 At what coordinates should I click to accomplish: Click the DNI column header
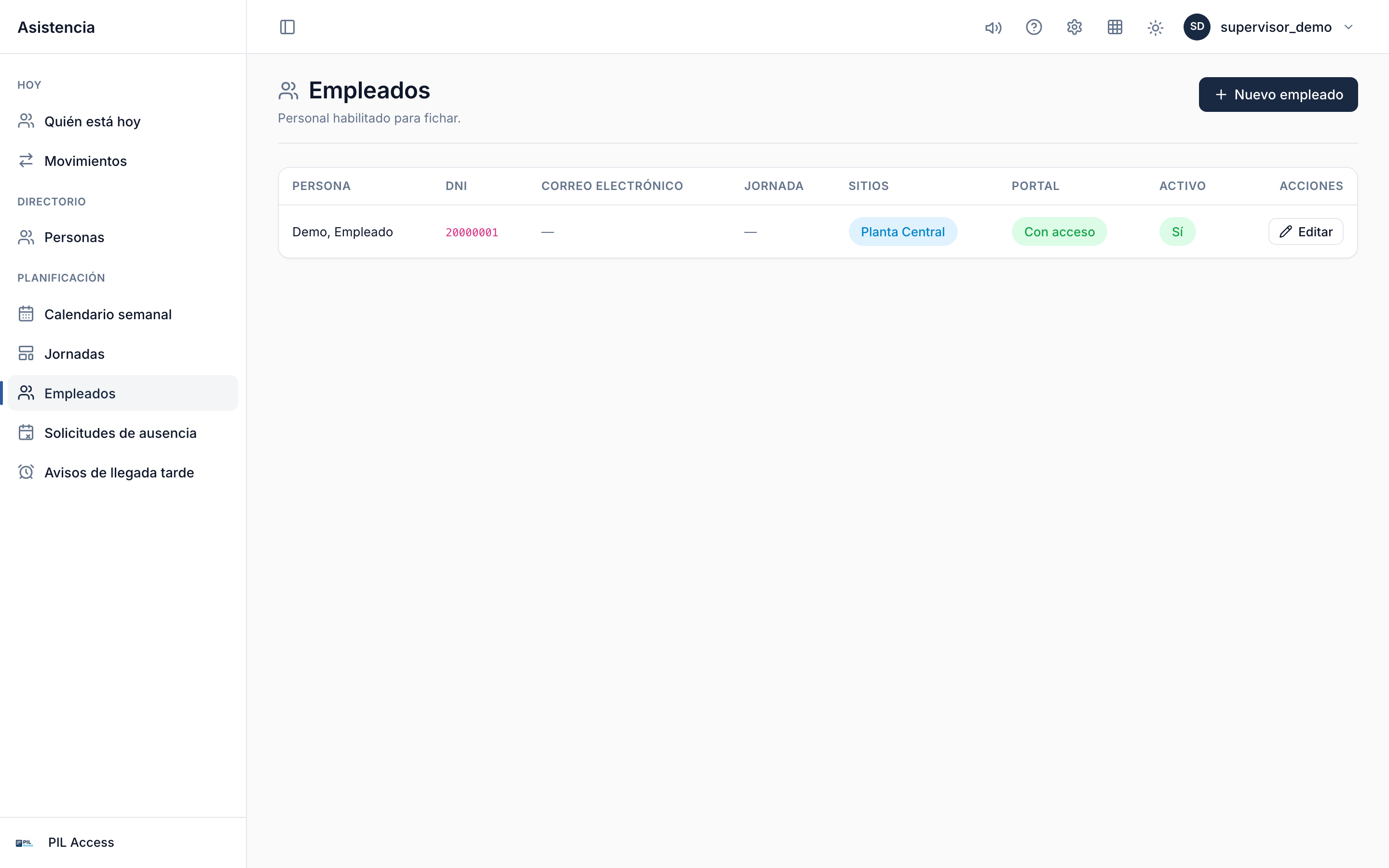coord(456,186)
